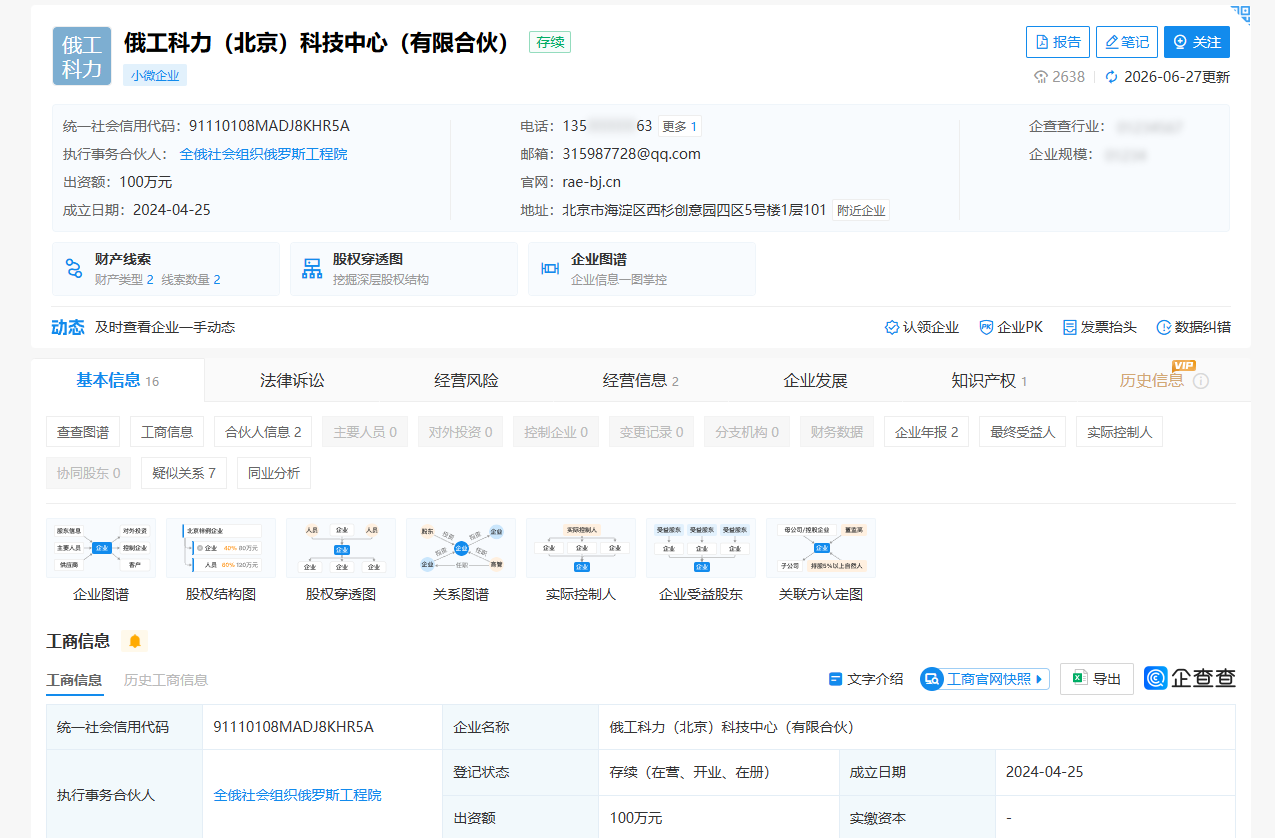Screen dimensions: 1275x838
Task: Click the refresh icon next to update date
Action: tap(1111, 77)
